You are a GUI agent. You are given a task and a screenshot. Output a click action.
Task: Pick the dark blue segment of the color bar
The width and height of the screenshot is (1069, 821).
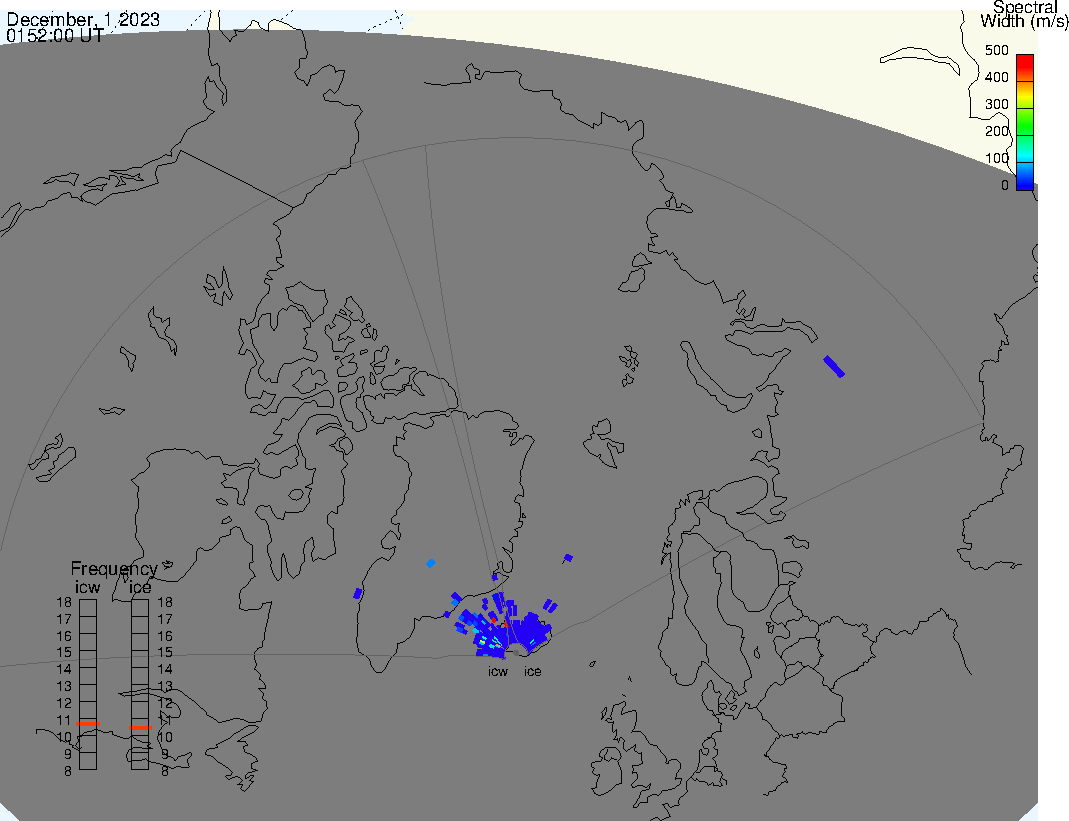1025,179
